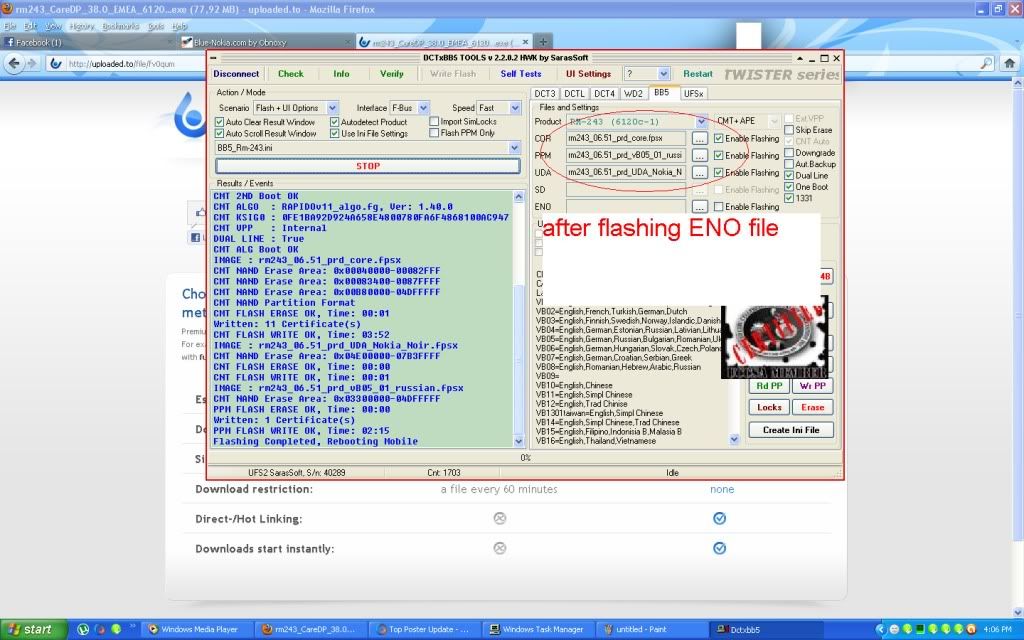Toggle COR Enable Flashing checkbox
This screenshot has width=1024, height=640.
point(718,138)
